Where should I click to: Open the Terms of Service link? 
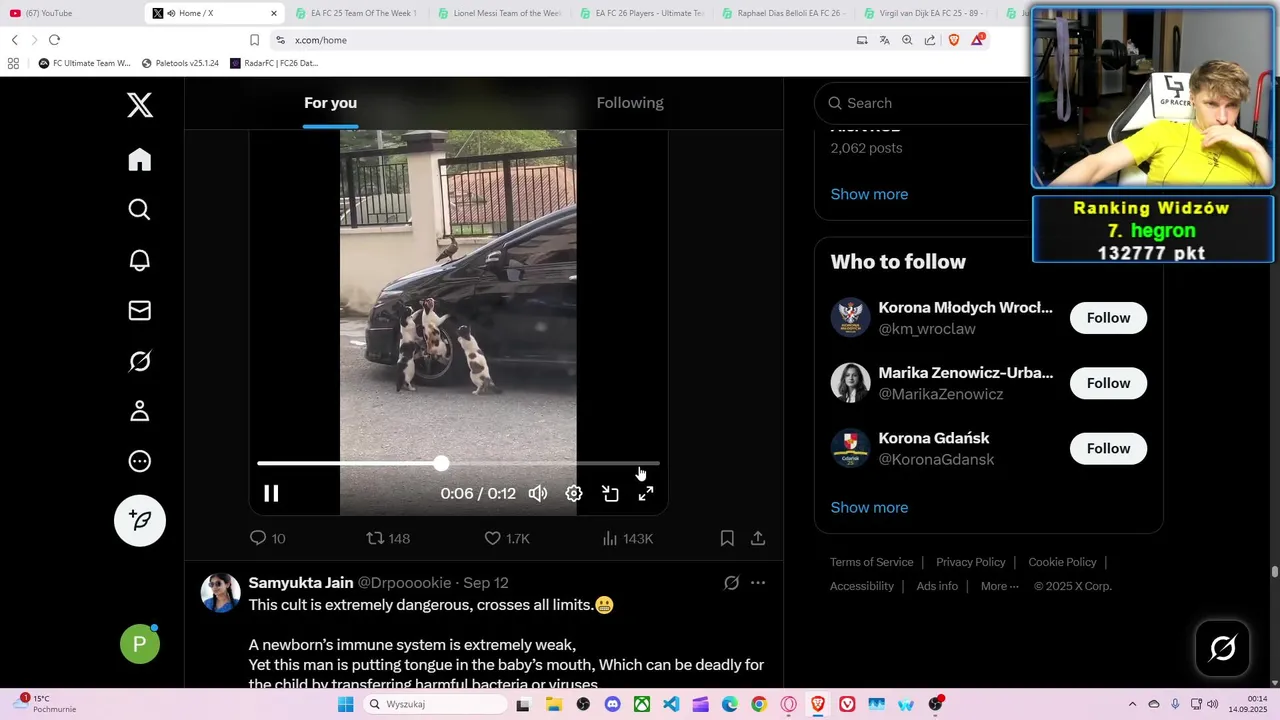click(871, 562)
